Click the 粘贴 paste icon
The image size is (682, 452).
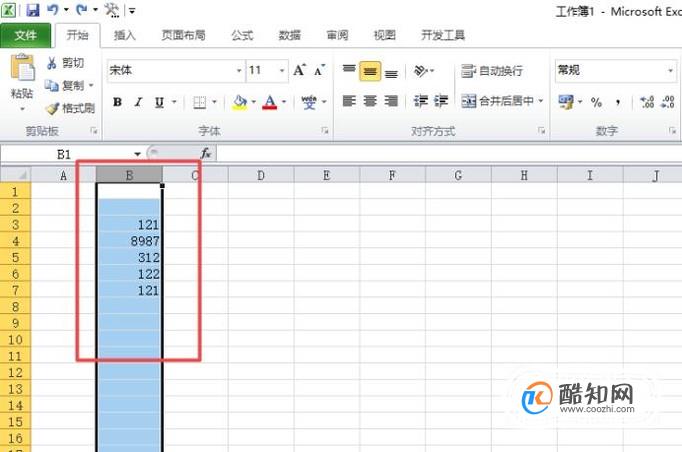tap(23, 68)
